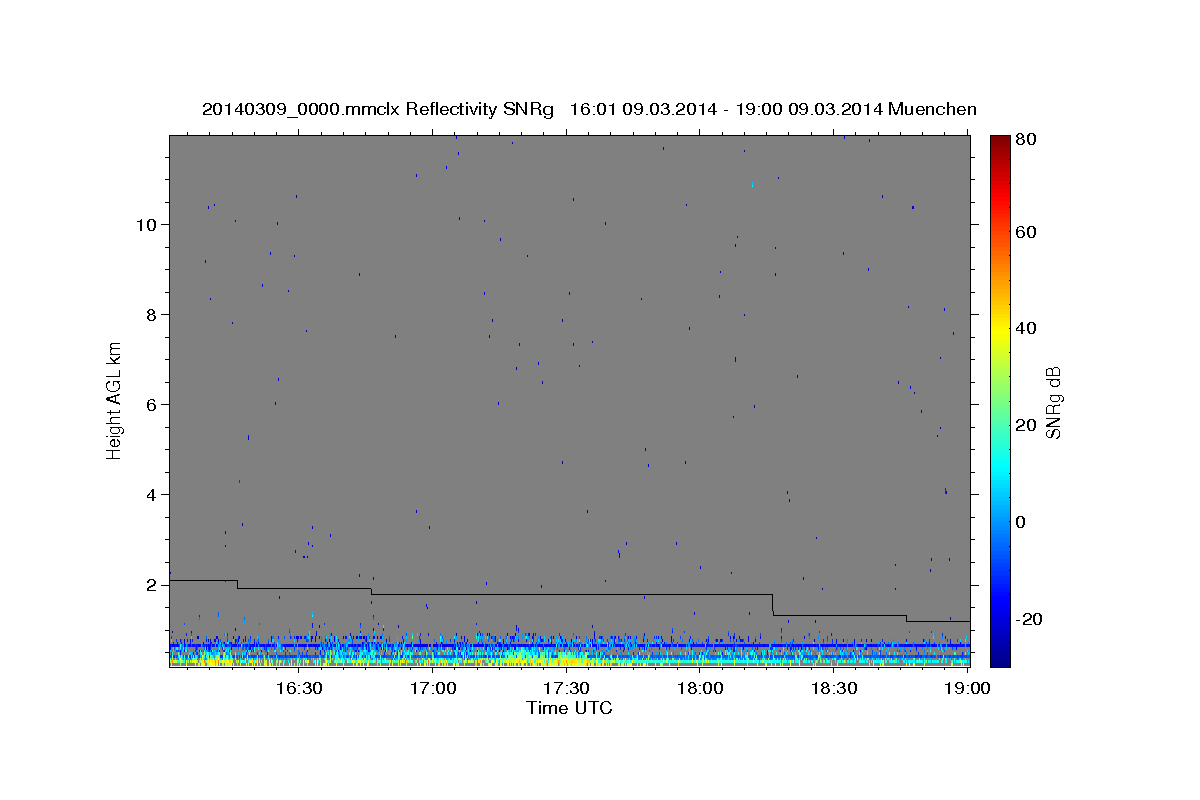
Task: Click the 18:00 time tick label
Action: click(699, 689)
